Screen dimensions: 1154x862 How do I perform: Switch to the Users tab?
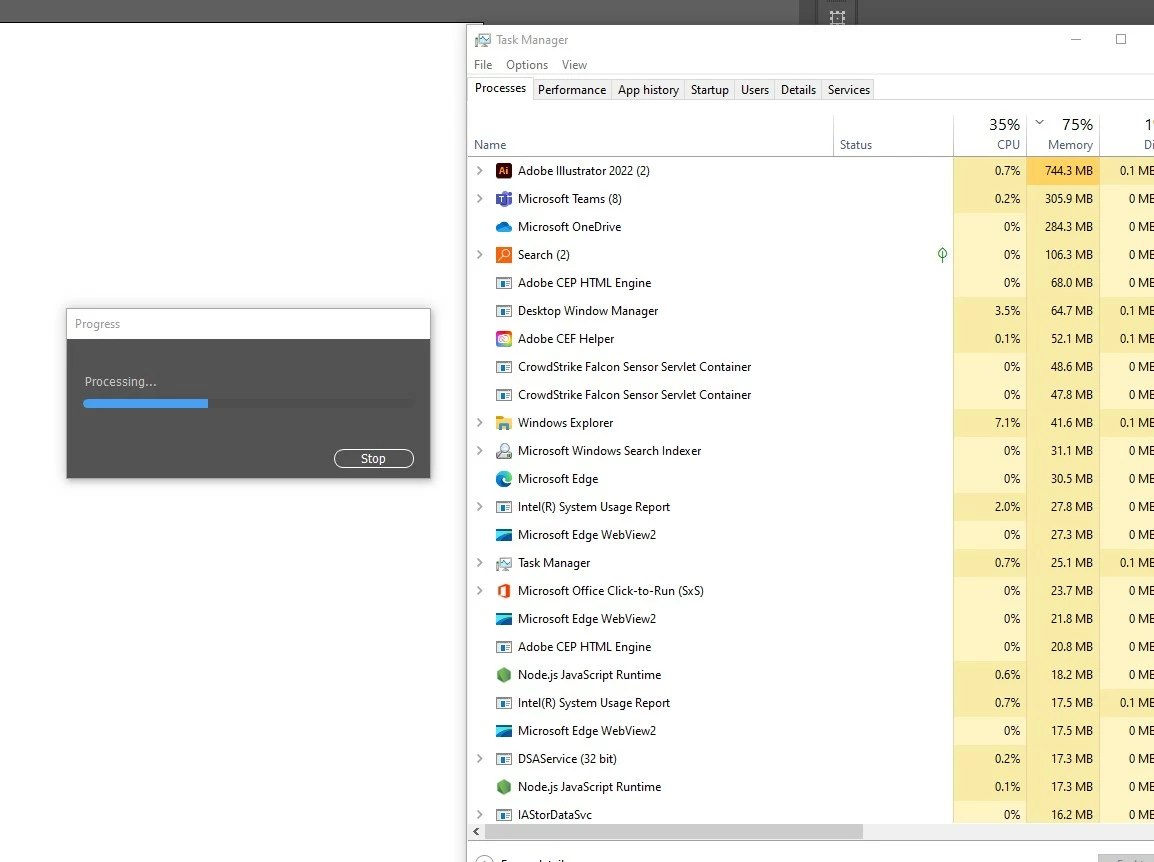pos(754,90)
